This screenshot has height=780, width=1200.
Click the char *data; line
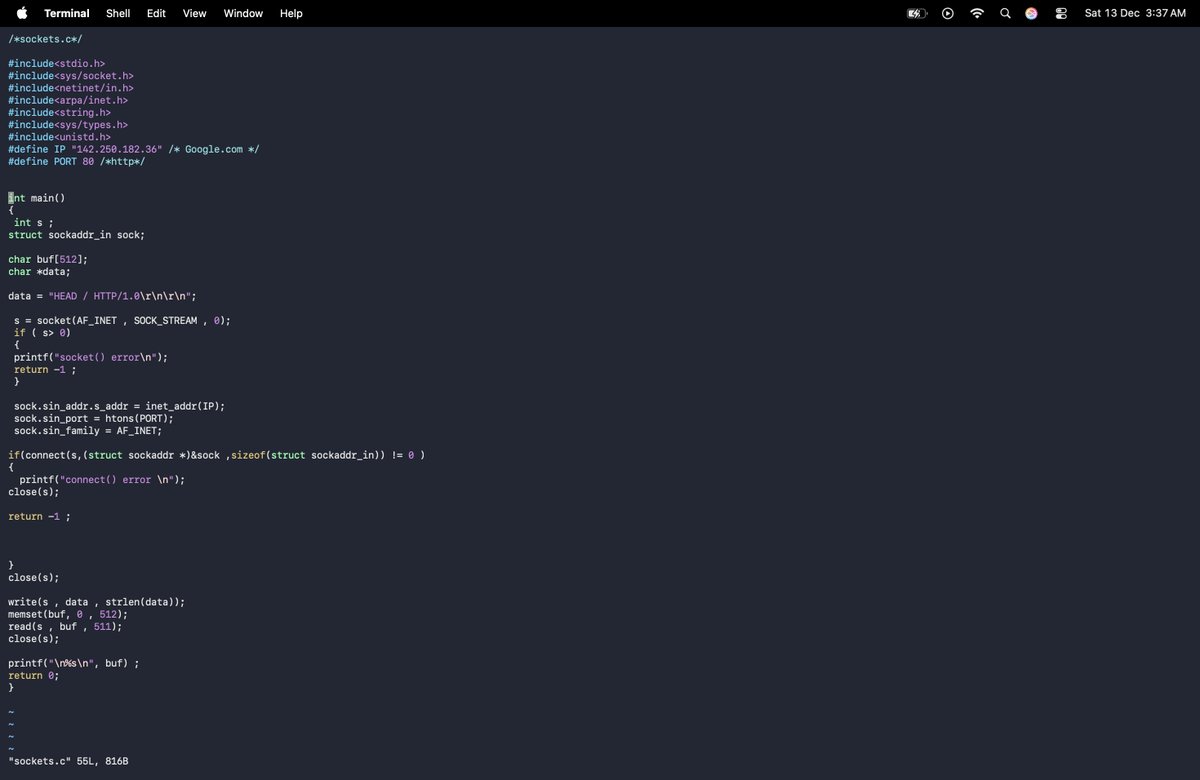pyautogui.click(x=40, y=271)
